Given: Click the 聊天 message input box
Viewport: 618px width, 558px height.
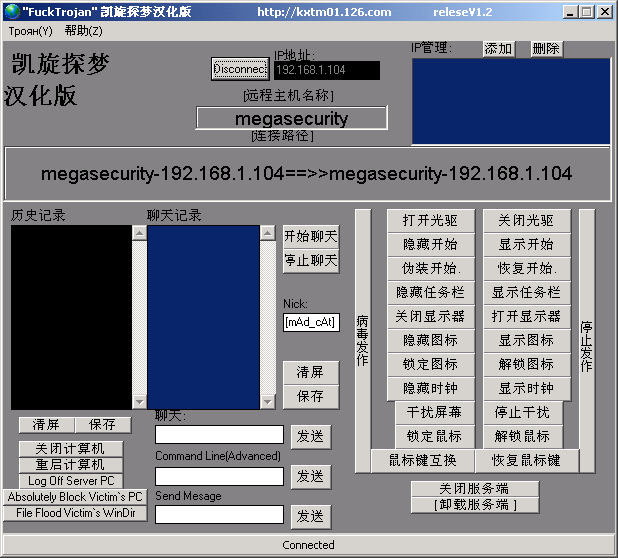Looking at the screenshot, I should [x=219, y=435].
